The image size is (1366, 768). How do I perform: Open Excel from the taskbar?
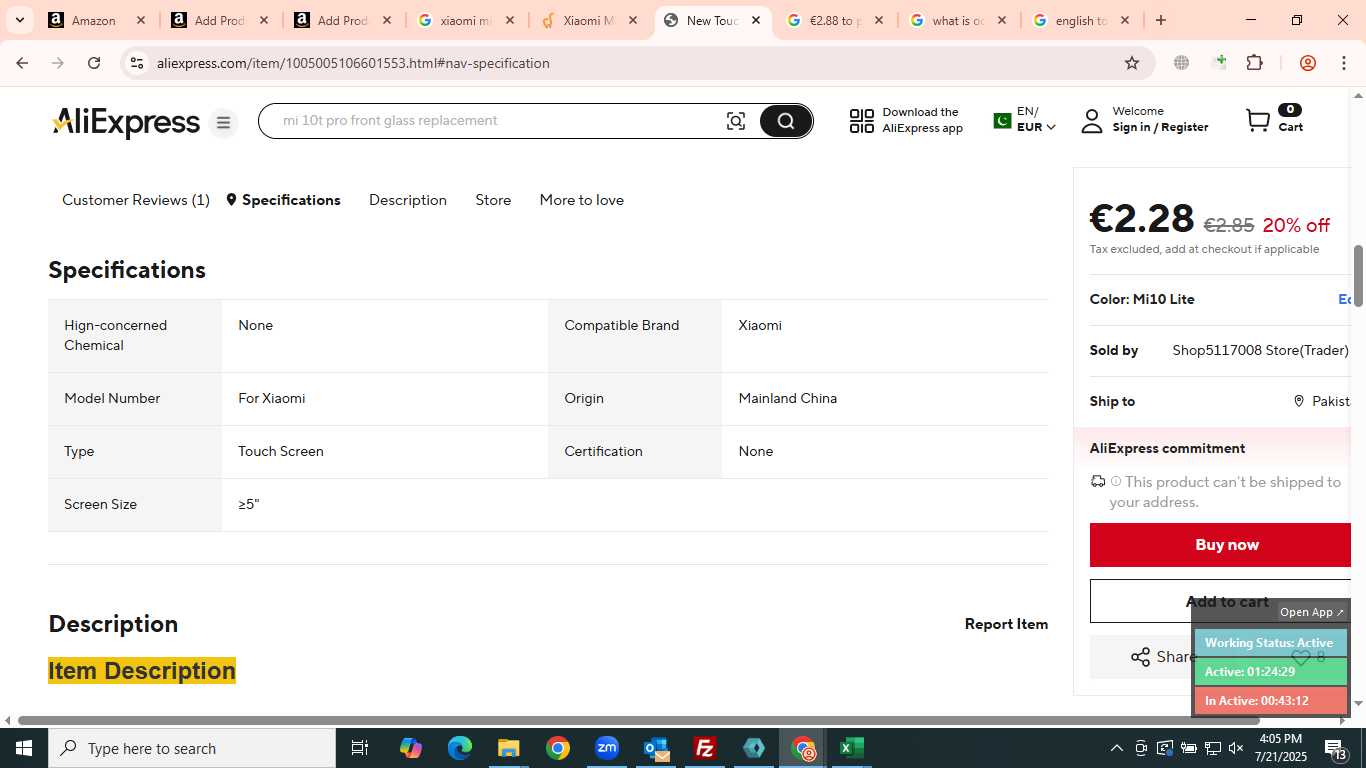[851, 748]
